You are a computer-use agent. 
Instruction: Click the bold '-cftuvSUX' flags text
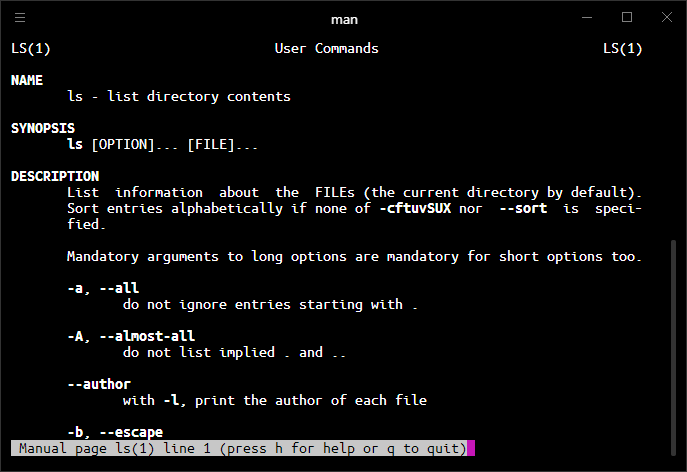415,208
